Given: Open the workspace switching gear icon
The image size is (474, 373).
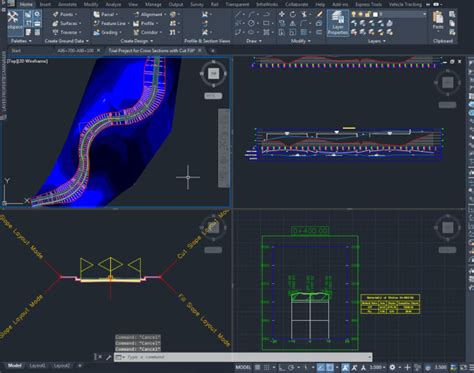Looking at the screenshot, I should pyautogui.click(x=393, y=367).
